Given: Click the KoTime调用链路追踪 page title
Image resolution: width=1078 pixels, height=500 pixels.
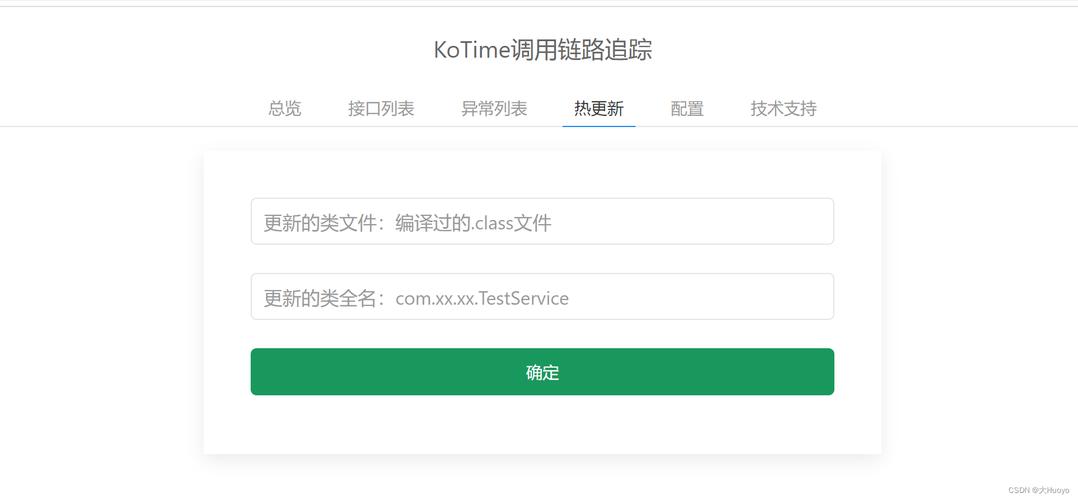Looking at the screenshot, I should [x=542, y=50].
